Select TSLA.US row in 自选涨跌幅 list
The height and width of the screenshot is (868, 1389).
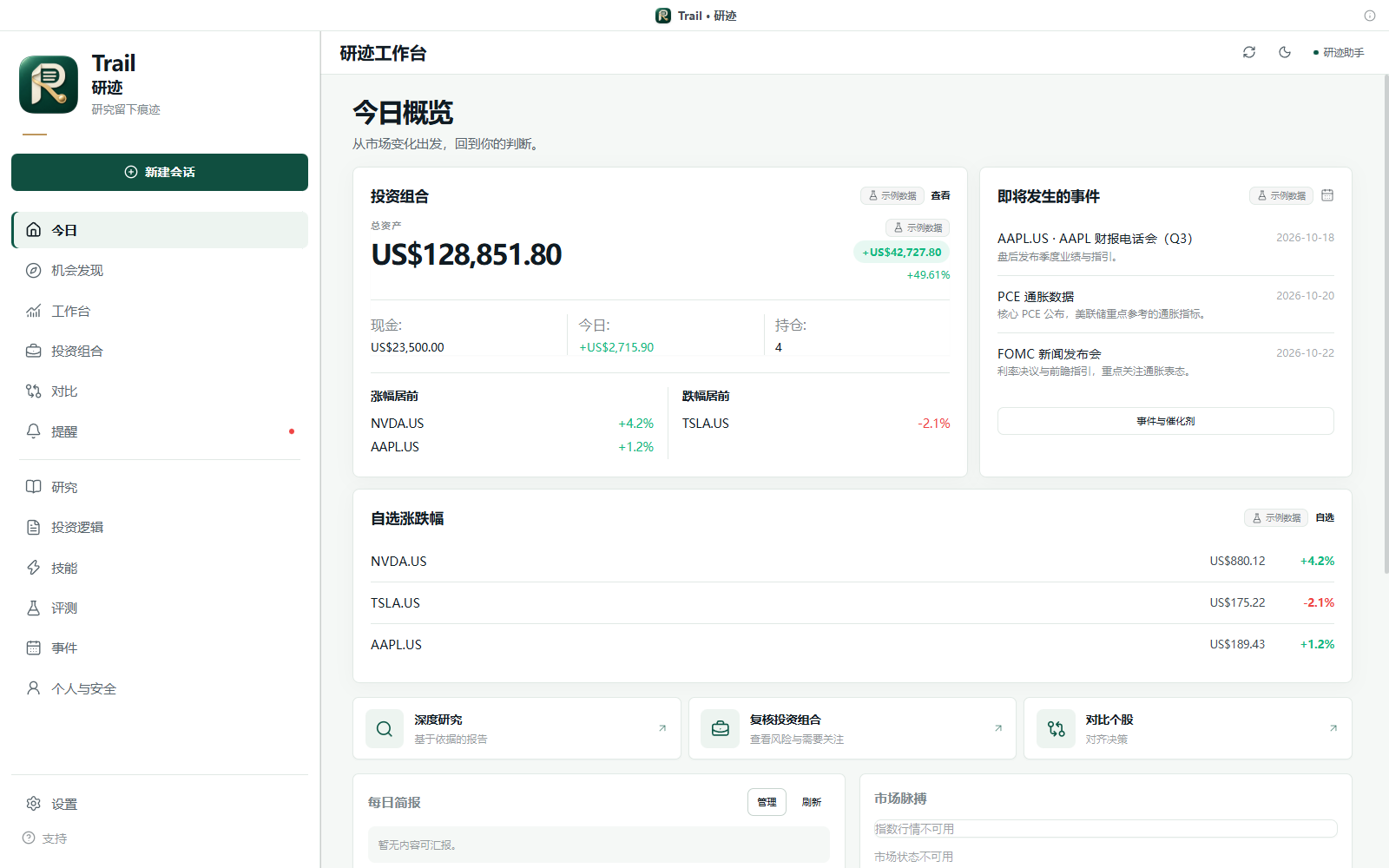tap(852, 603)
